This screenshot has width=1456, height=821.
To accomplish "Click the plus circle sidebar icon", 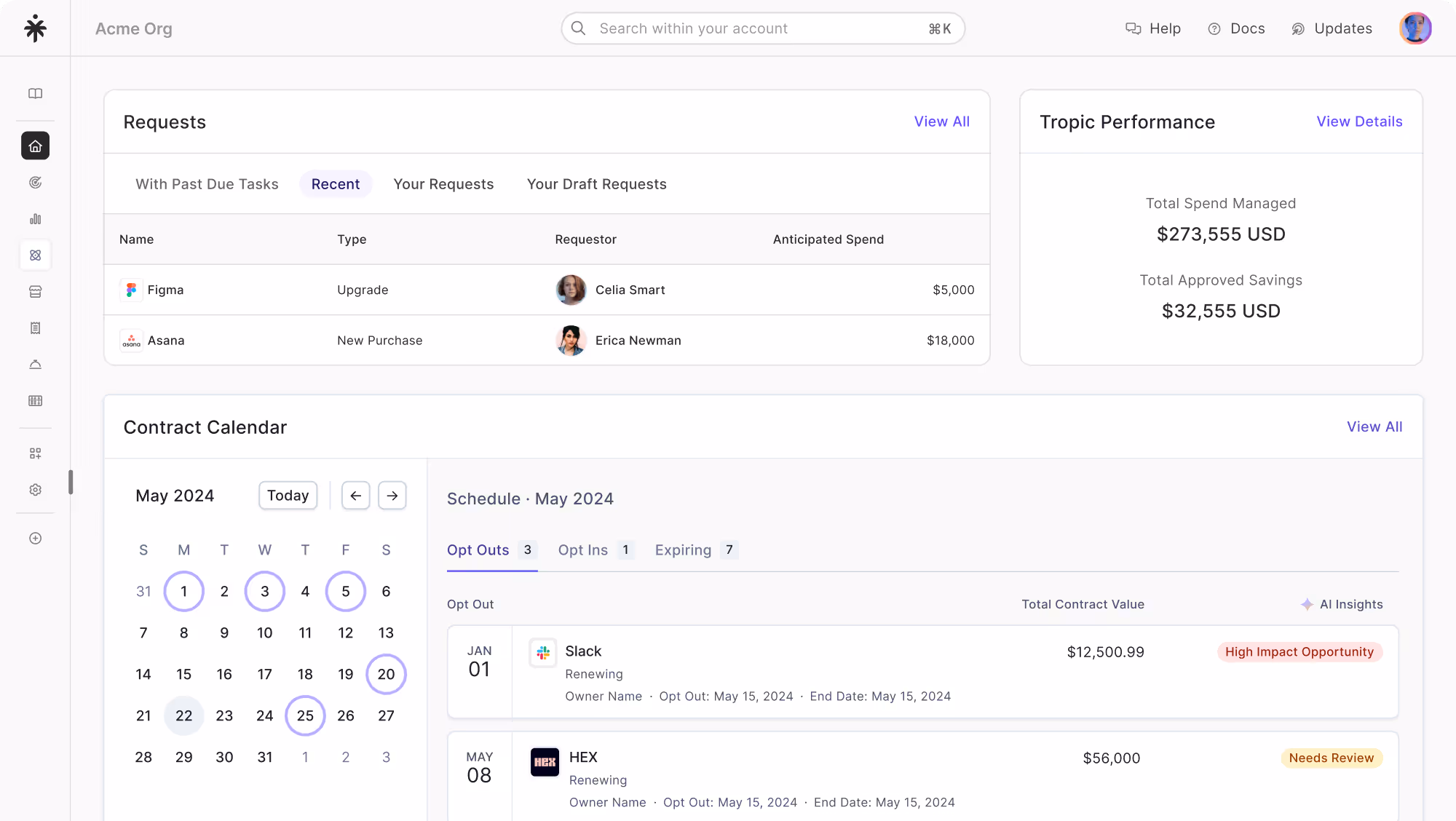I will click(x=35, y=539).
